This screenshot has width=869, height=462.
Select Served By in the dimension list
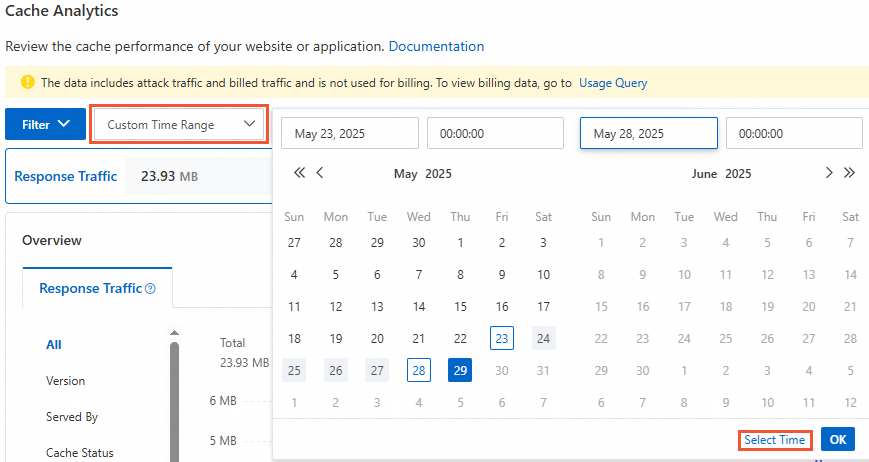[72, 417]
